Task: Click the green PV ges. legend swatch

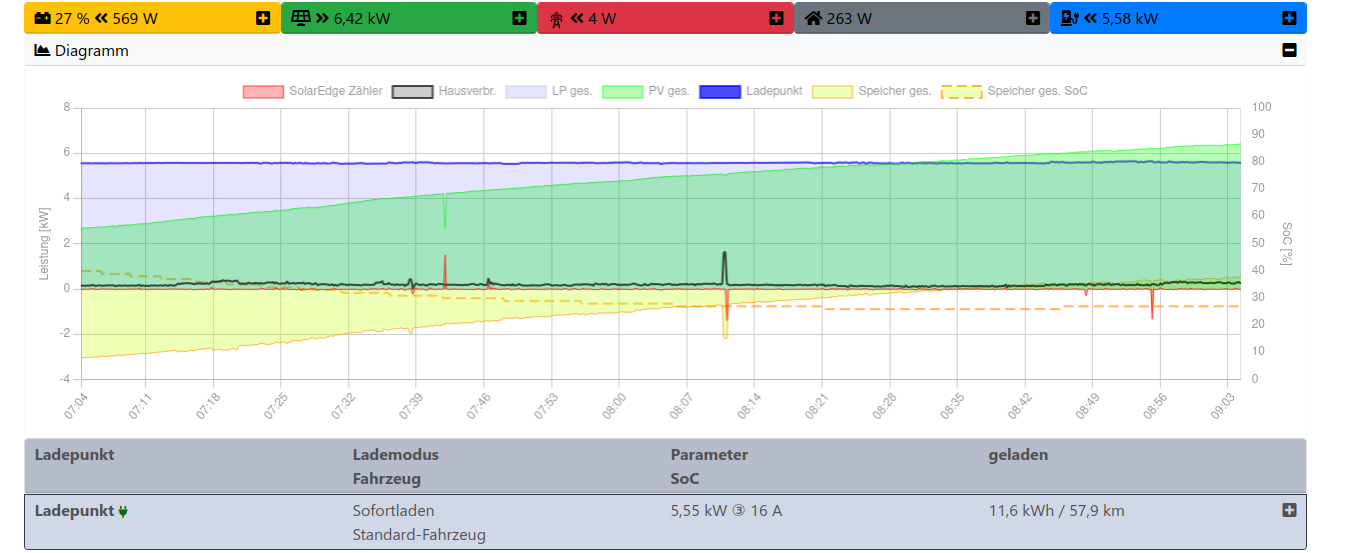Action: coord(622,91)
